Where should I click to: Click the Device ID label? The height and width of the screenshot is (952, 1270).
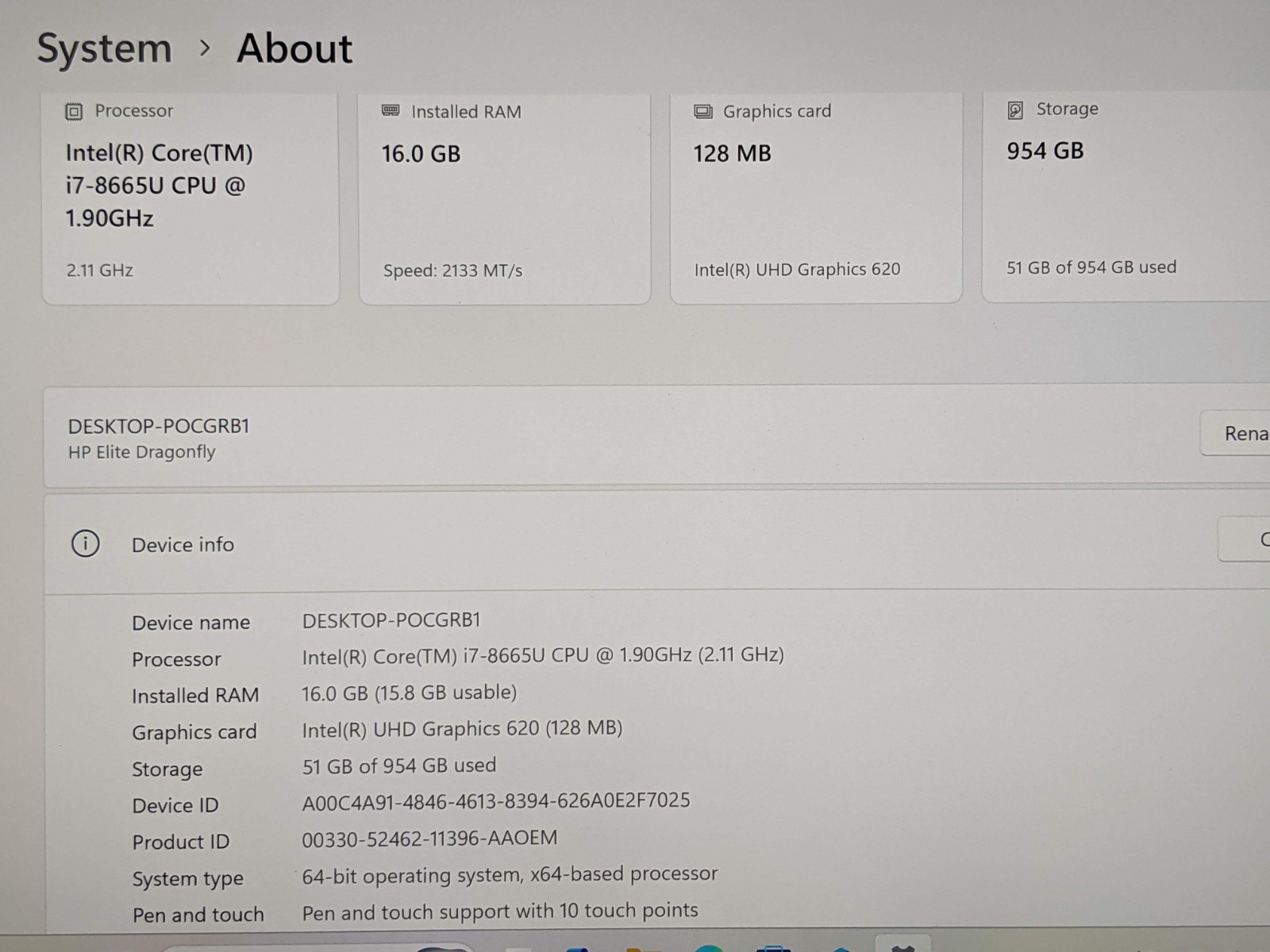(x=175, y=805)
